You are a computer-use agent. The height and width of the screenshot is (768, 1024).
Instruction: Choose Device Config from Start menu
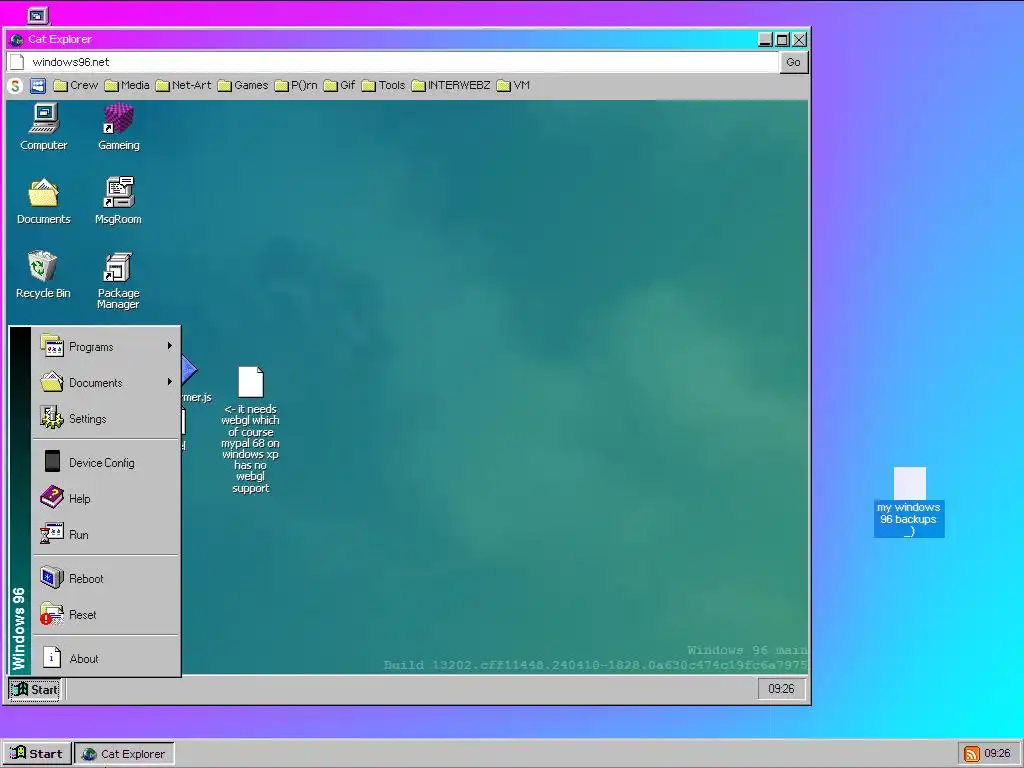point(106,462)
